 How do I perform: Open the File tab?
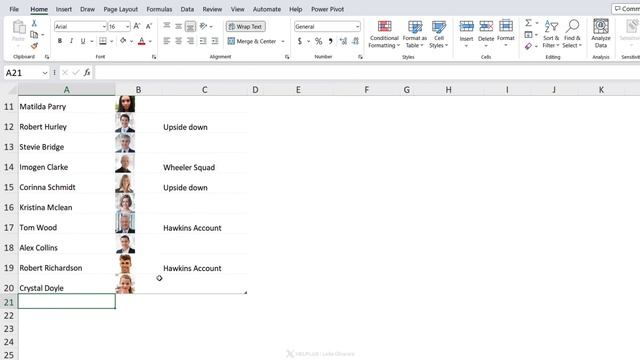[x=14, y=9]
